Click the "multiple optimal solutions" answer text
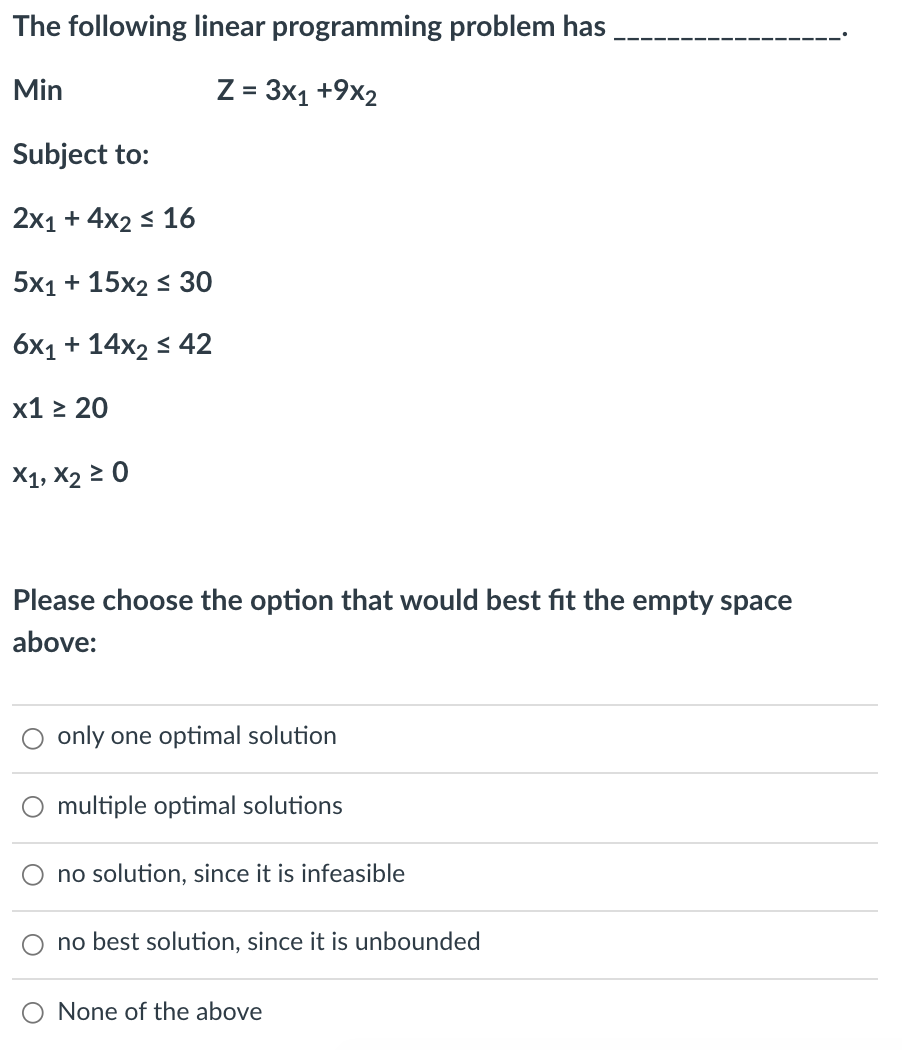 coord(200,806)
